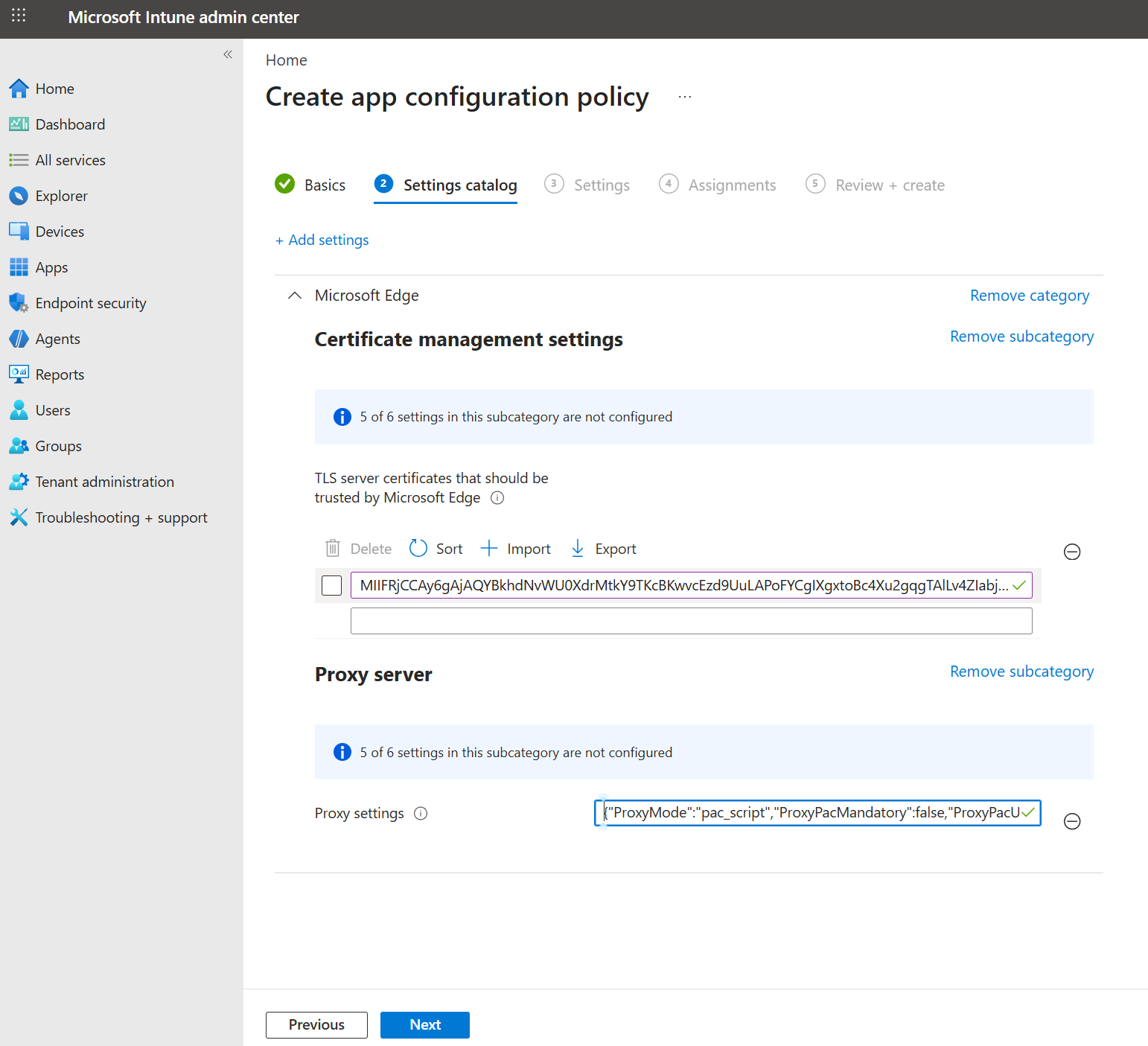
Task: Click the Home breadcrumb link
Action: pos(287,60)
